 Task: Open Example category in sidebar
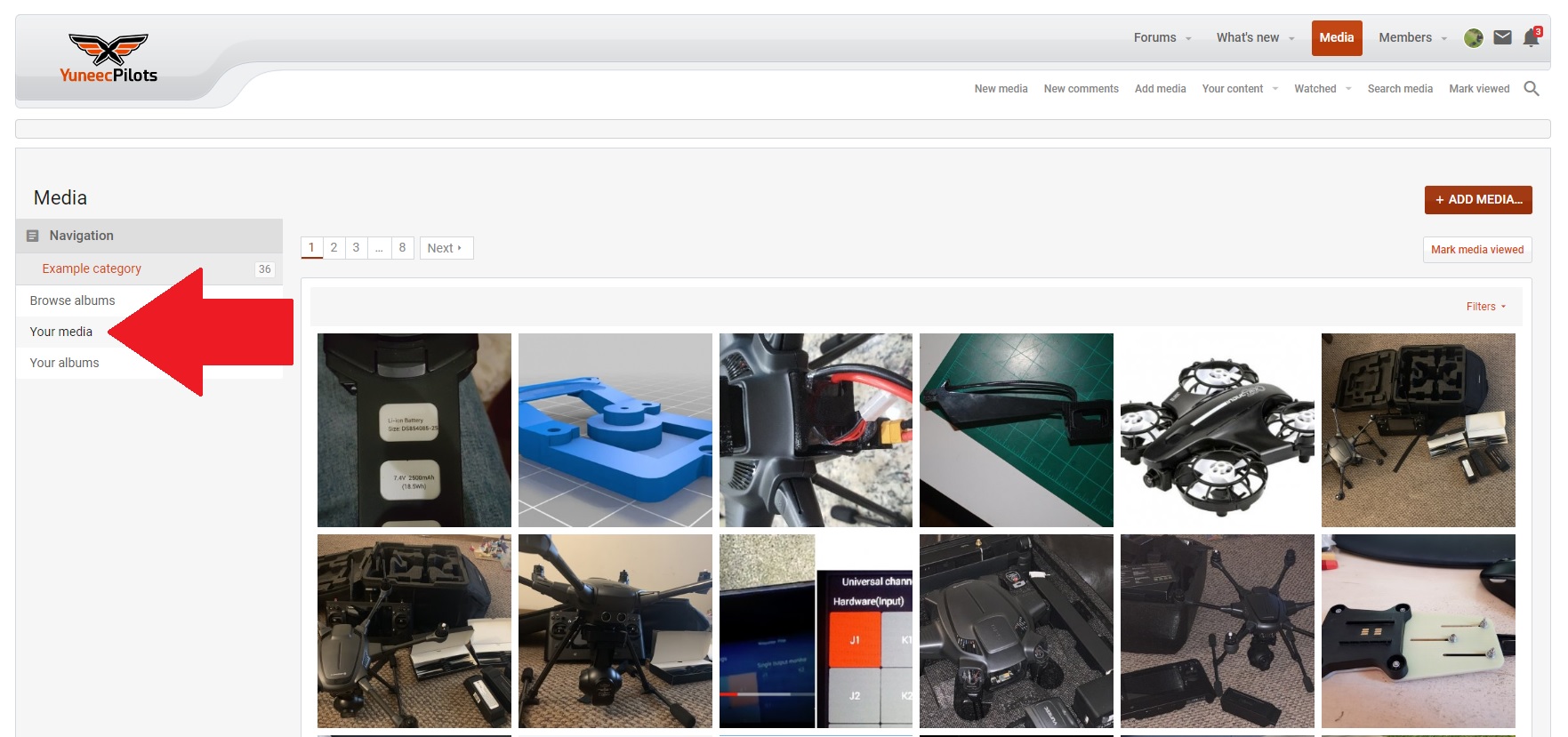click(x=92, y=268)
